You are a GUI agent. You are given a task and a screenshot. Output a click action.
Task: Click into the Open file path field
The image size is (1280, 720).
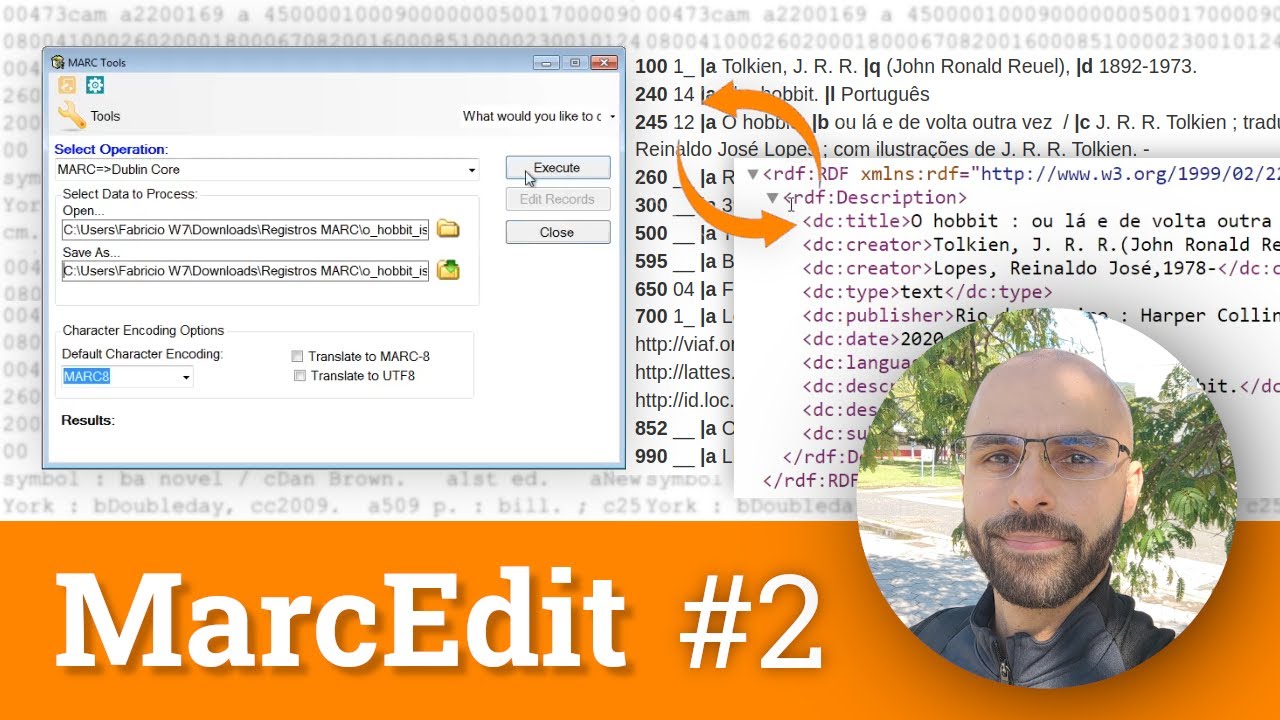click(x=245, y=229)
